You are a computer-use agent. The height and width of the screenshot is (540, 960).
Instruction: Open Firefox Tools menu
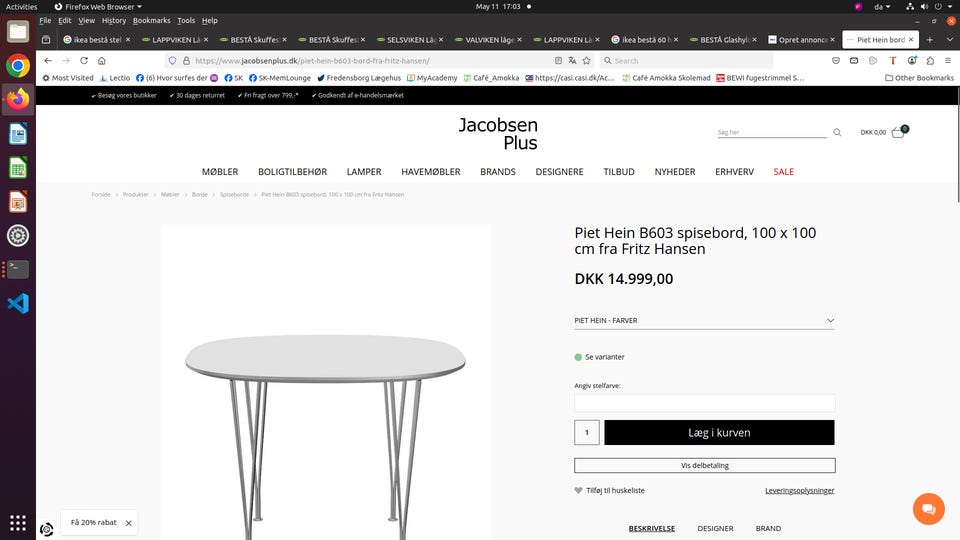click(x=186, y=20)
